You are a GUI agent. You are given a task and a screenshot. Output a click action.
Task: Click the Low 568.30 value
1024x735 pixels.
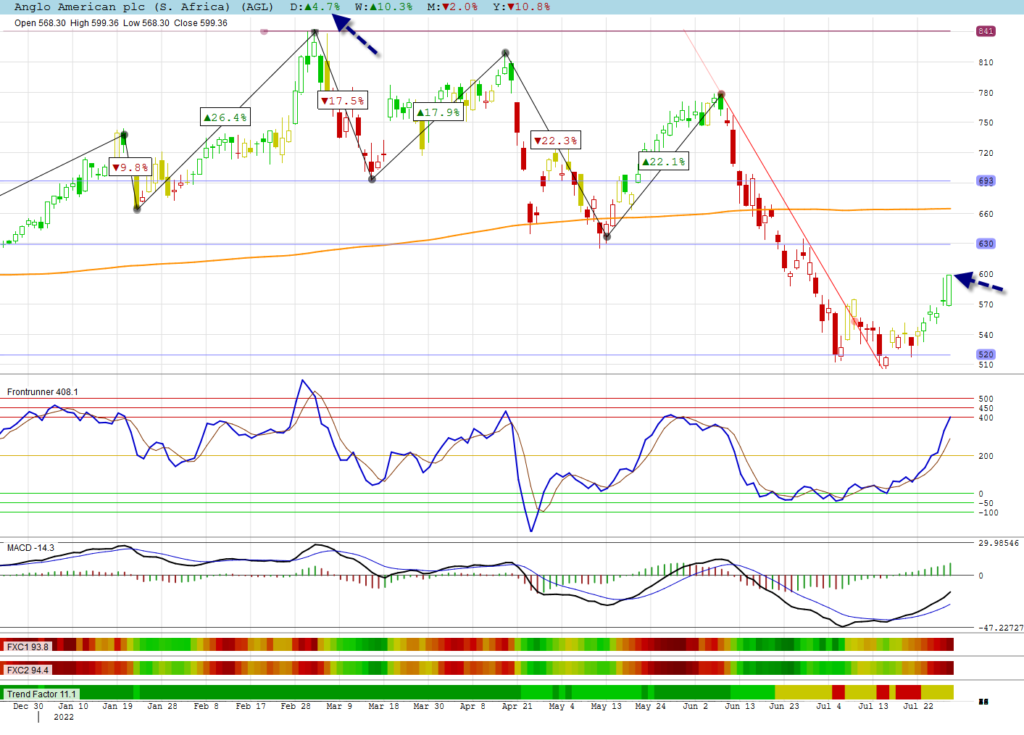[146, 23]
